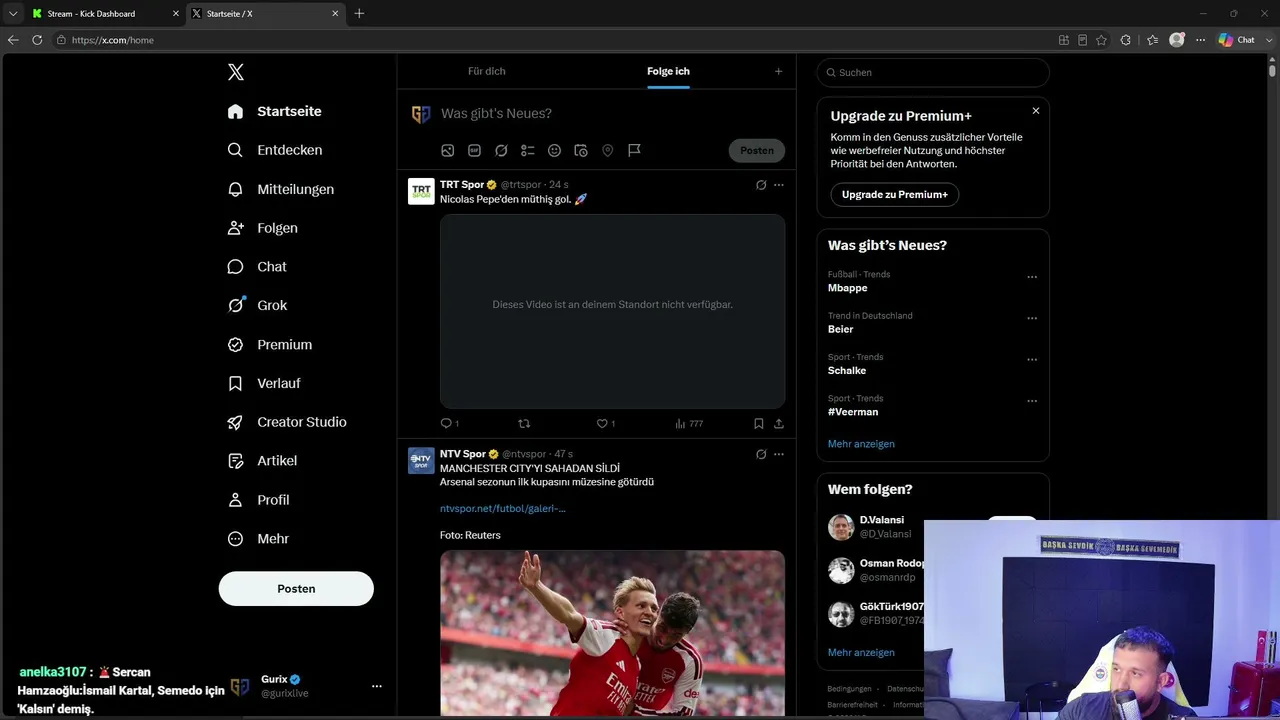Open the browser profile menu
Image resolution: width=1280 pixels, height=720 pixels.
(1177, 40)
